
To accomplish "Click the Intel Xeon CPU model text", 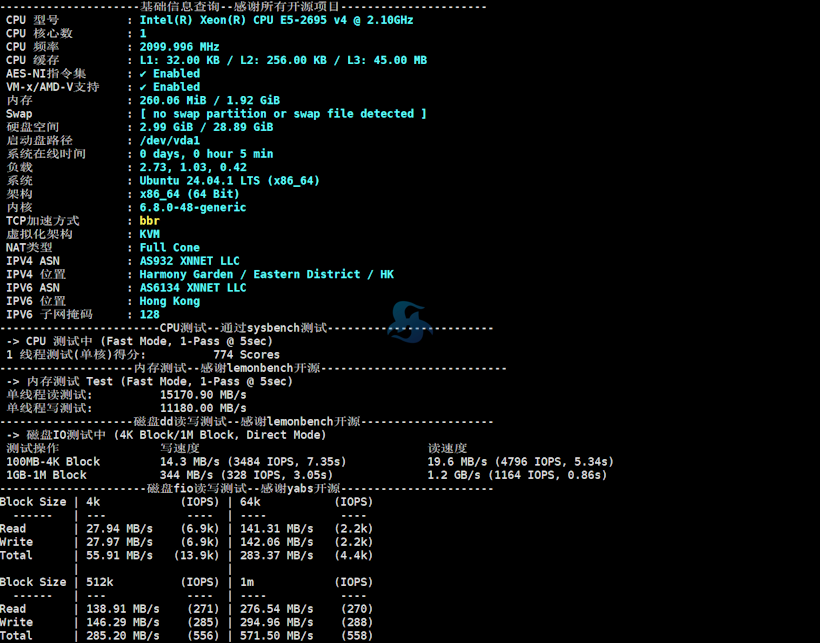I will pyautogui.click(x=276, y=20).
